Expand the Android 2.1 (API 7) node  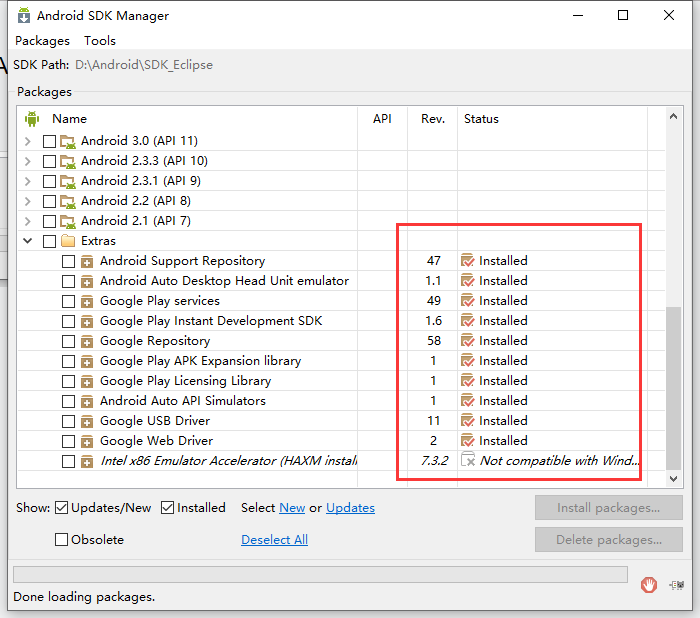pyautogui.click(x=28, y=221)
